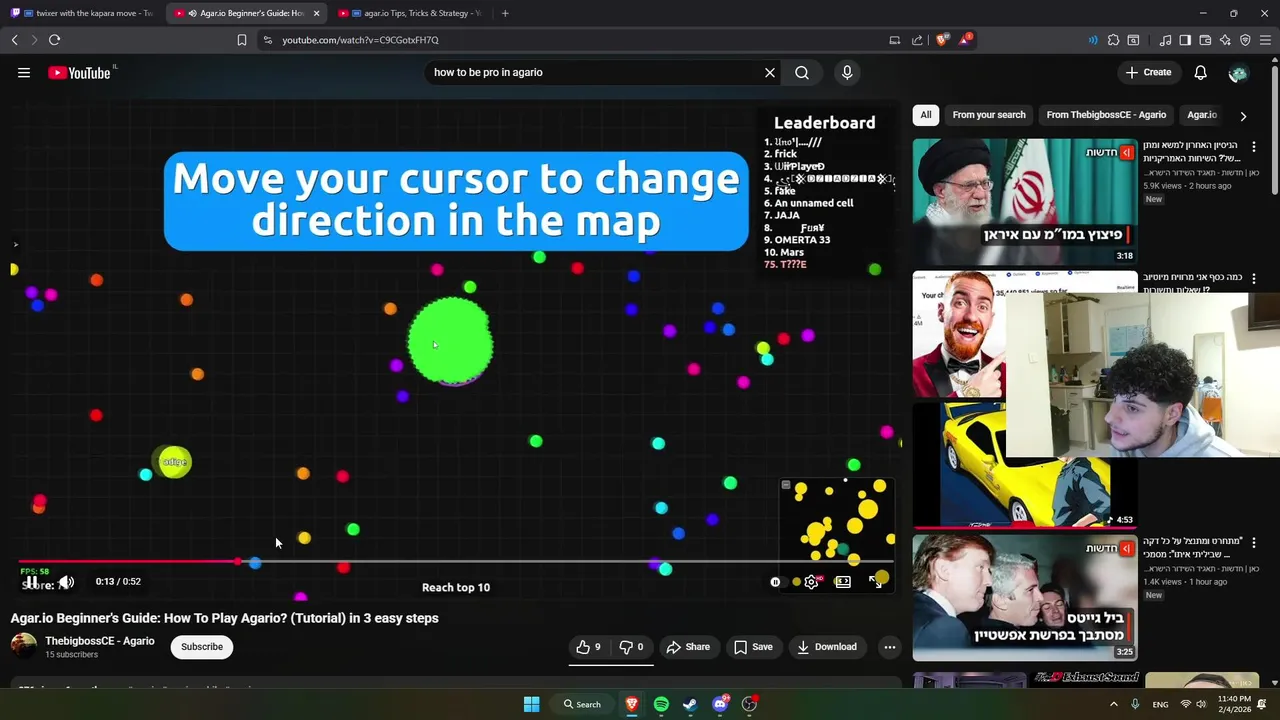Image resolution: width=1280 pixels, height=720 pixels.
Task: Open channel avatar of ThebigbossCE
Action: point(24,646)
